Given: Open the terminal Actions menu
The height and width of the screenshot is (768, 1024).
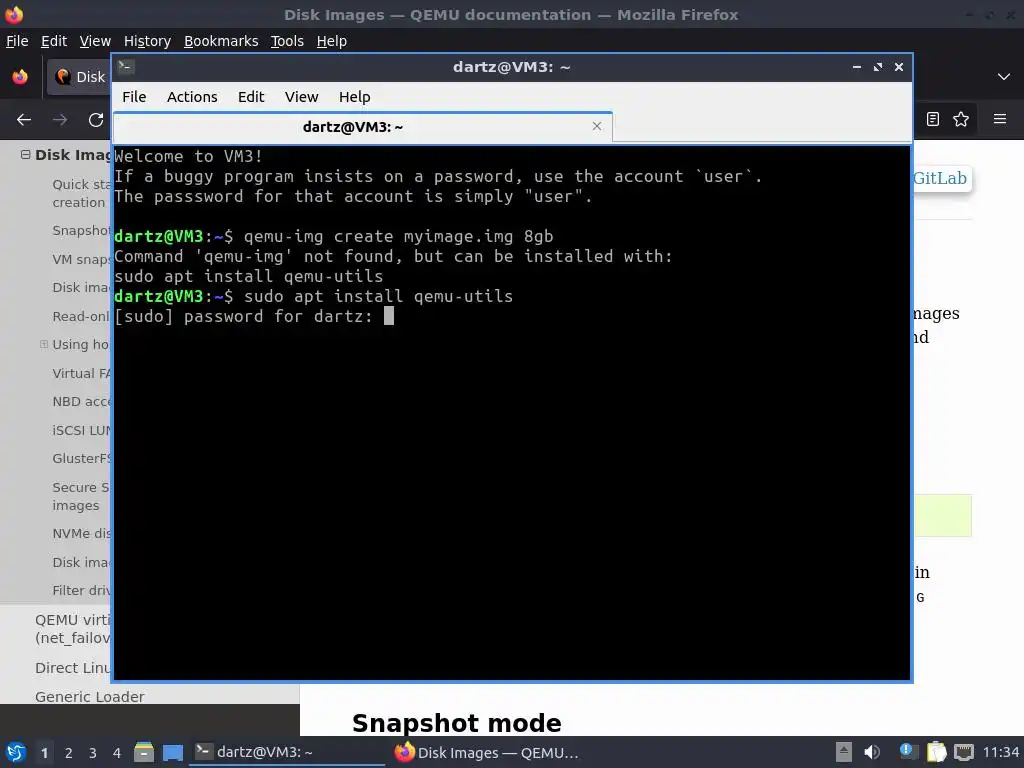Looking at the screenshot, I should click(x=192, y=97).
